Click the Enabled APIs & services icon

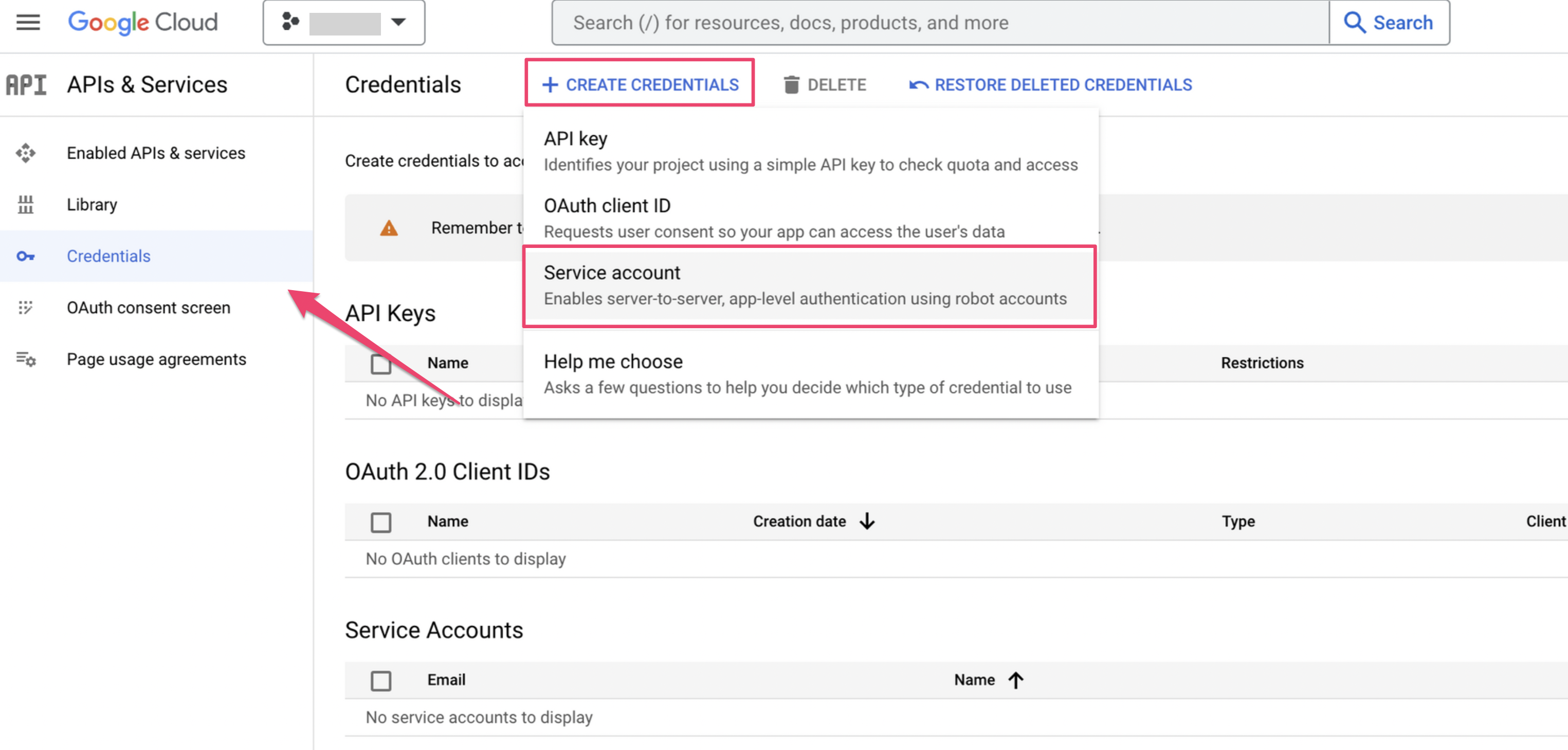coord(26,153)
